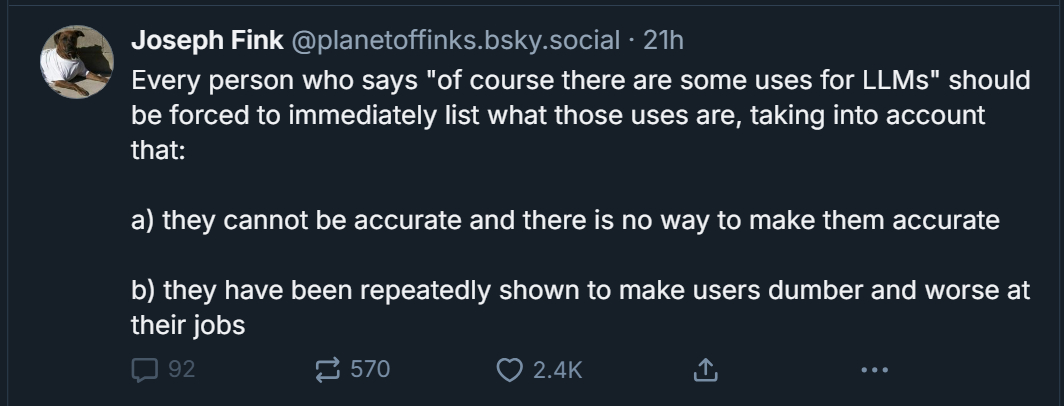This screenshot has height=406, width=1064.
Task: Open the repost arrows menu
Action: tap(327, 369)
